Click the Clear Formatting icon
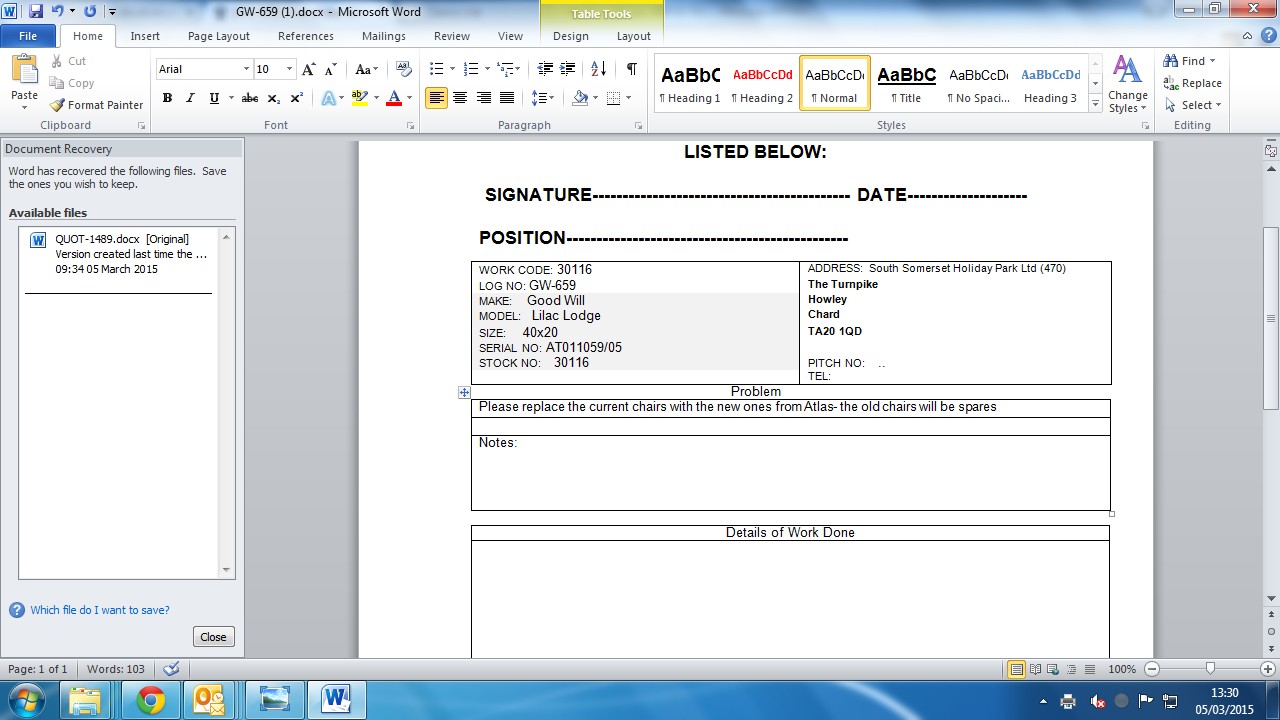This screenshot has height=720, width=1280. pos(404,69)
